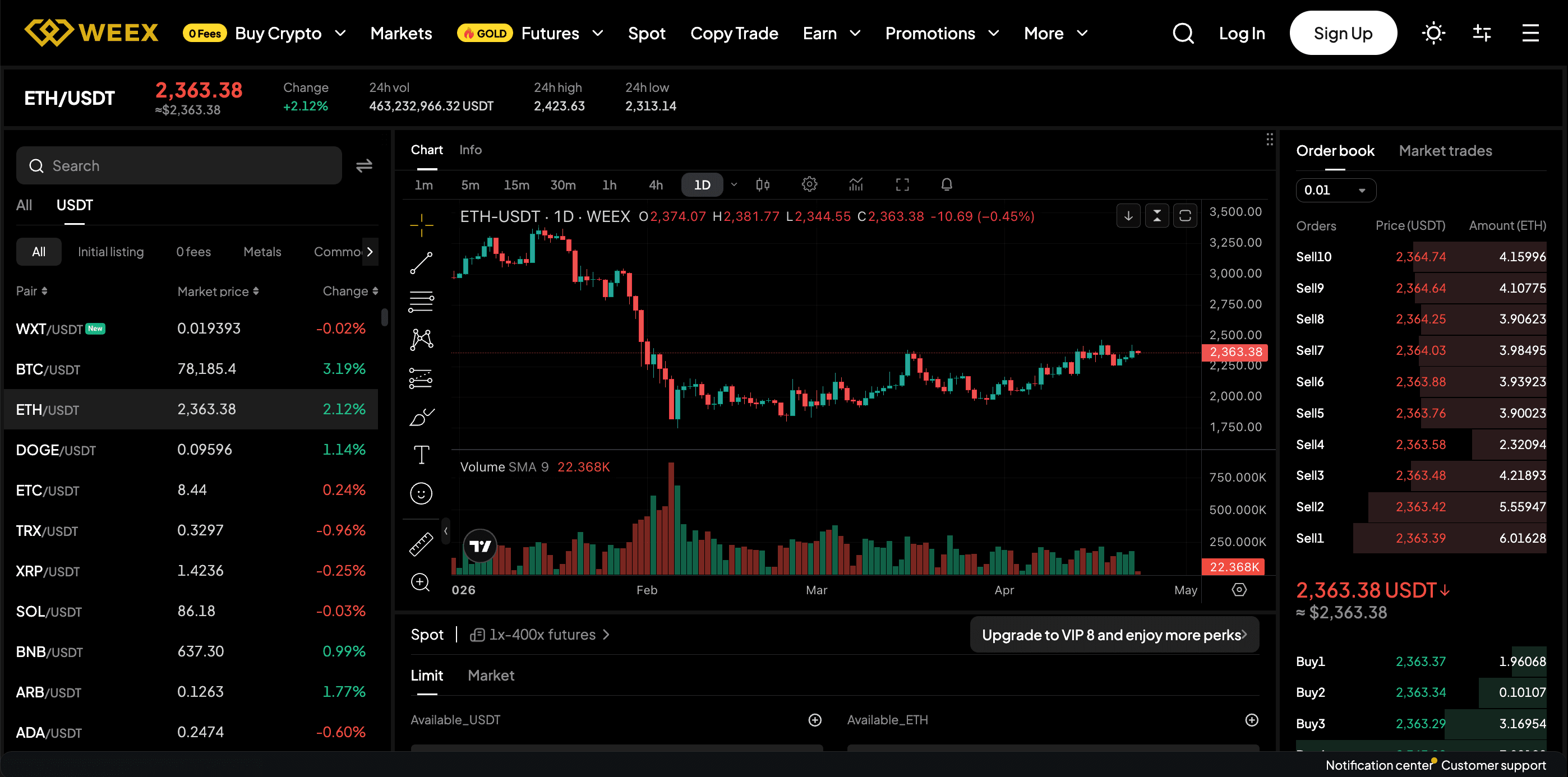The width and height of the screenshot is (1568, 777).
Task: Switch to the Info tab
Action: [470, 150]
